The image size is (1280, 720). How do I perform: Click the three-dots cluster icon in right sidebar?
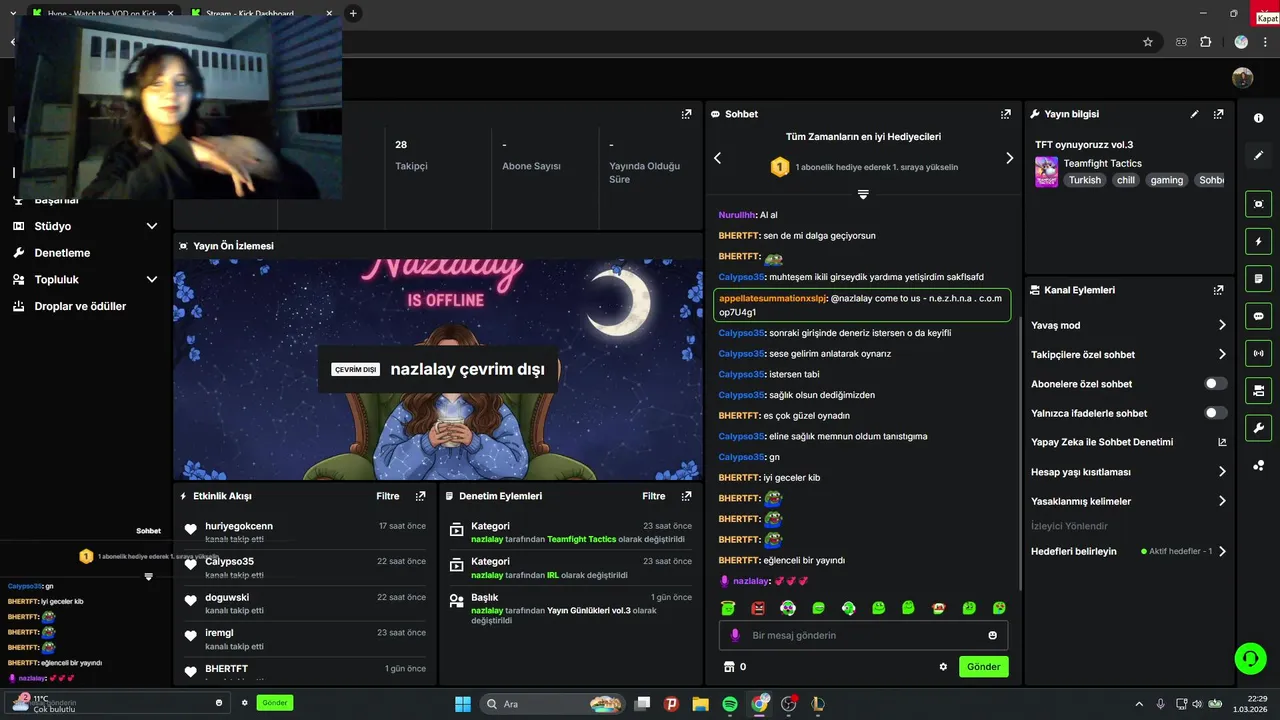pos(1258,465)
